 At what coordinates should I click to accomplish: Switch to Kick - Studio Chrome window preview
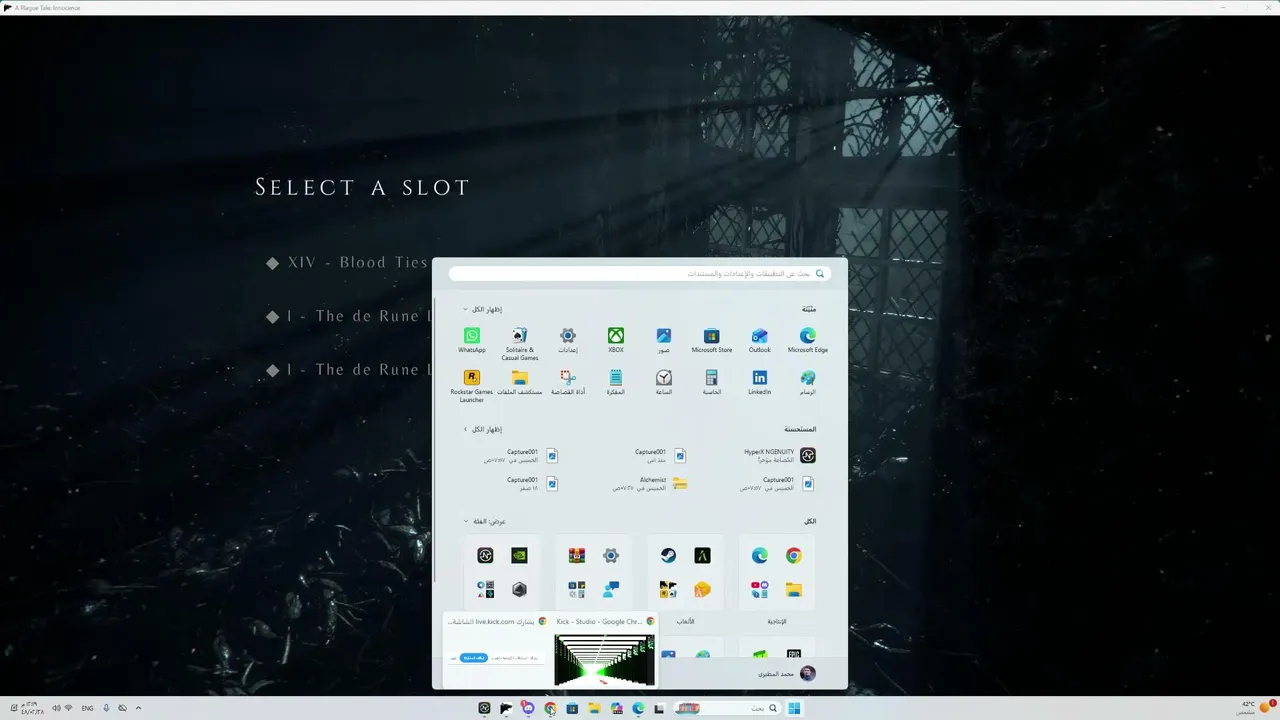(x=605, y=650)
